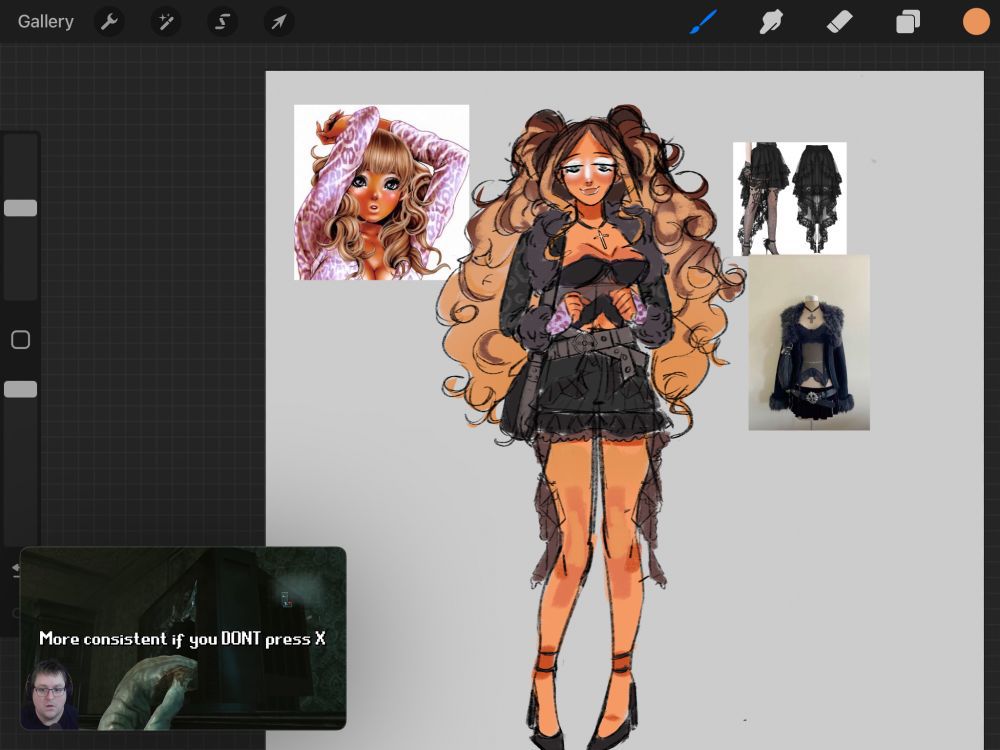Select the Smudge tool
This screenshot has height=750, width=1000.
coord(771,22)
